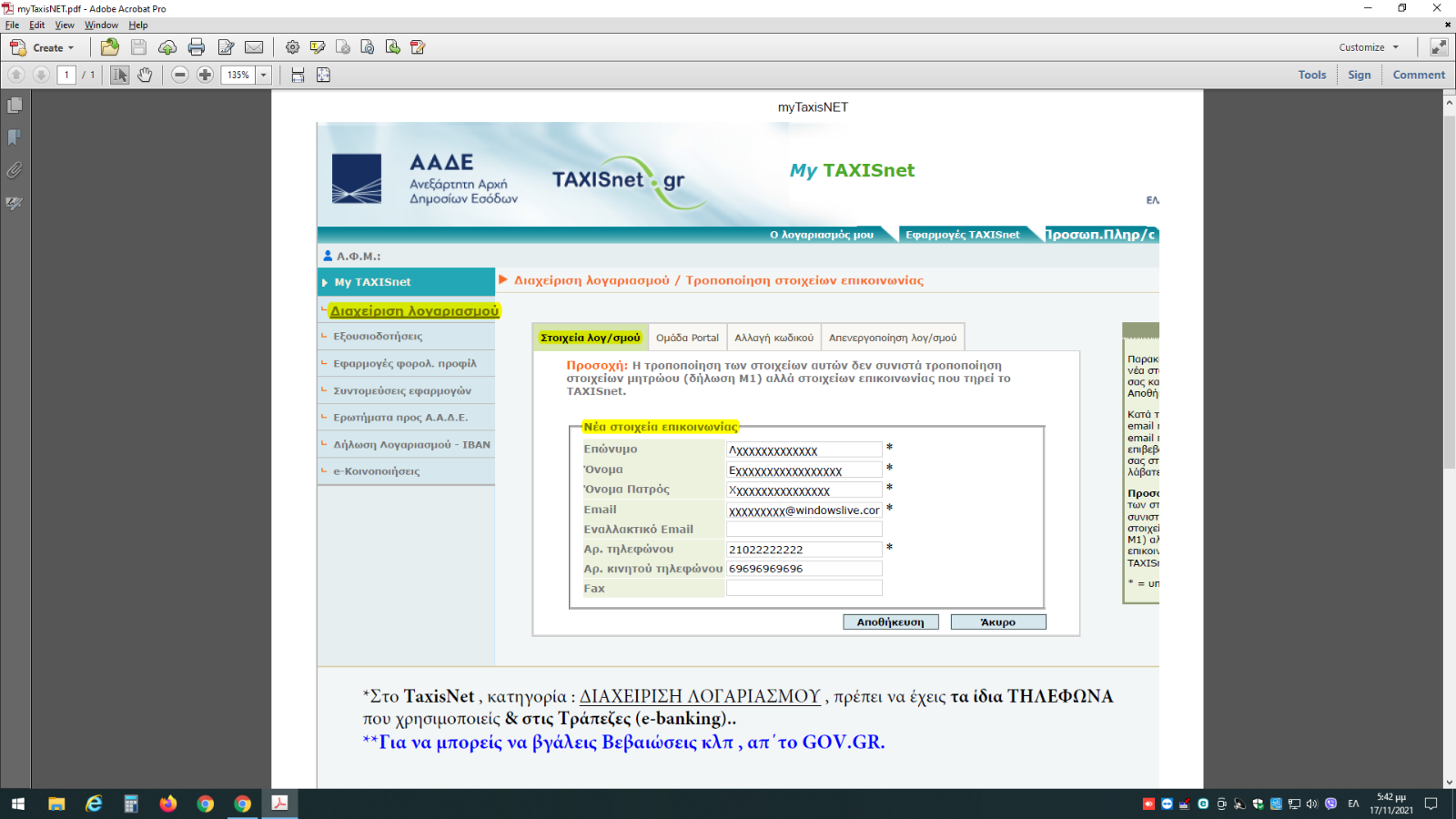Click the edit text pencil-page icon
The image size is (1456, 819).
pyautogui.click(x=226, y=47)
